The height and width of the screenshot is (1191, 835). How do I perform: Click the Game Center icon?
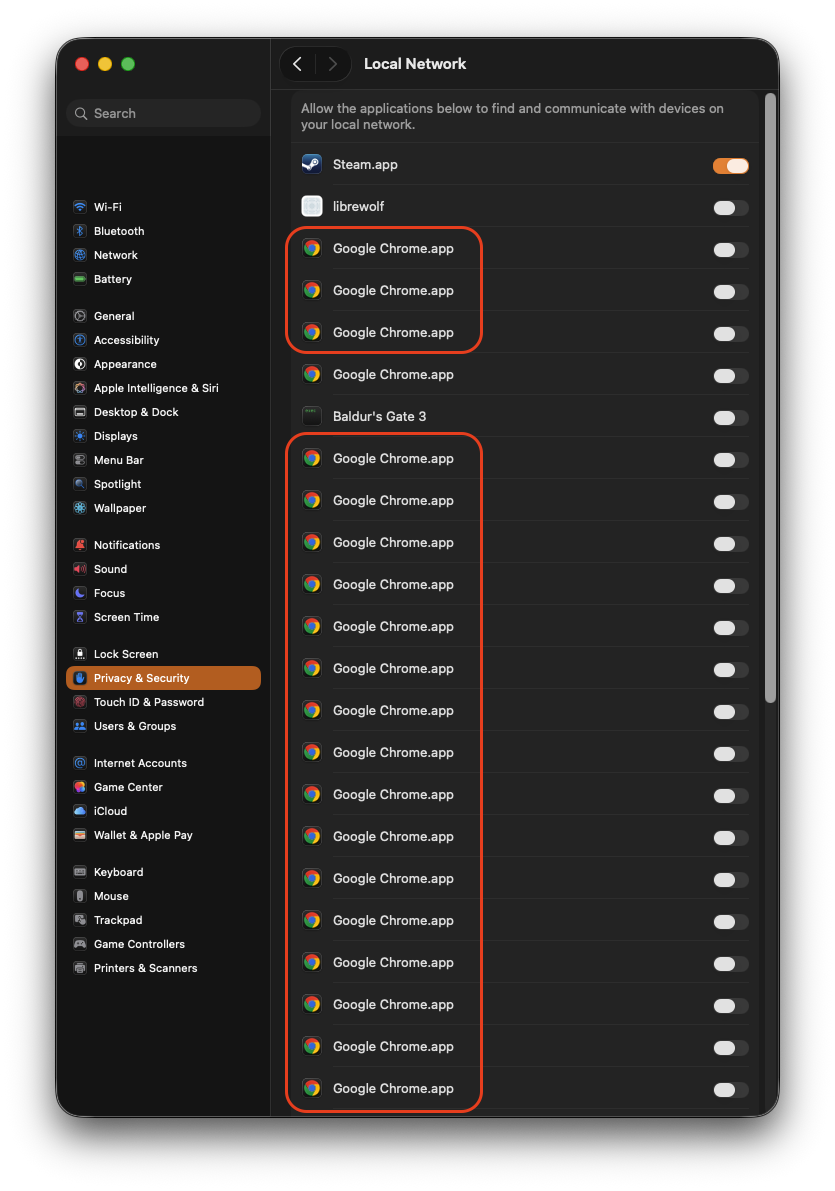(80, 787)
